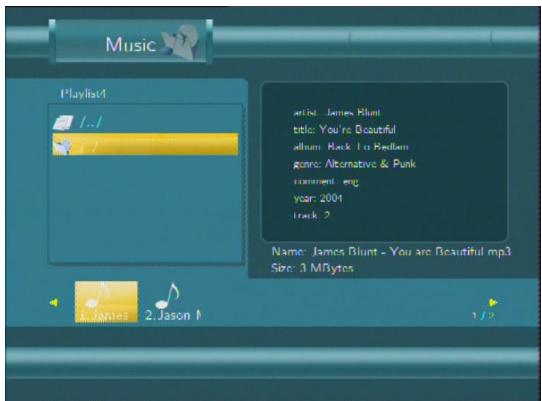Click the artist: James Blunt line
The height and width of the screenshot is (401, 542).
(x=337, y=113)
